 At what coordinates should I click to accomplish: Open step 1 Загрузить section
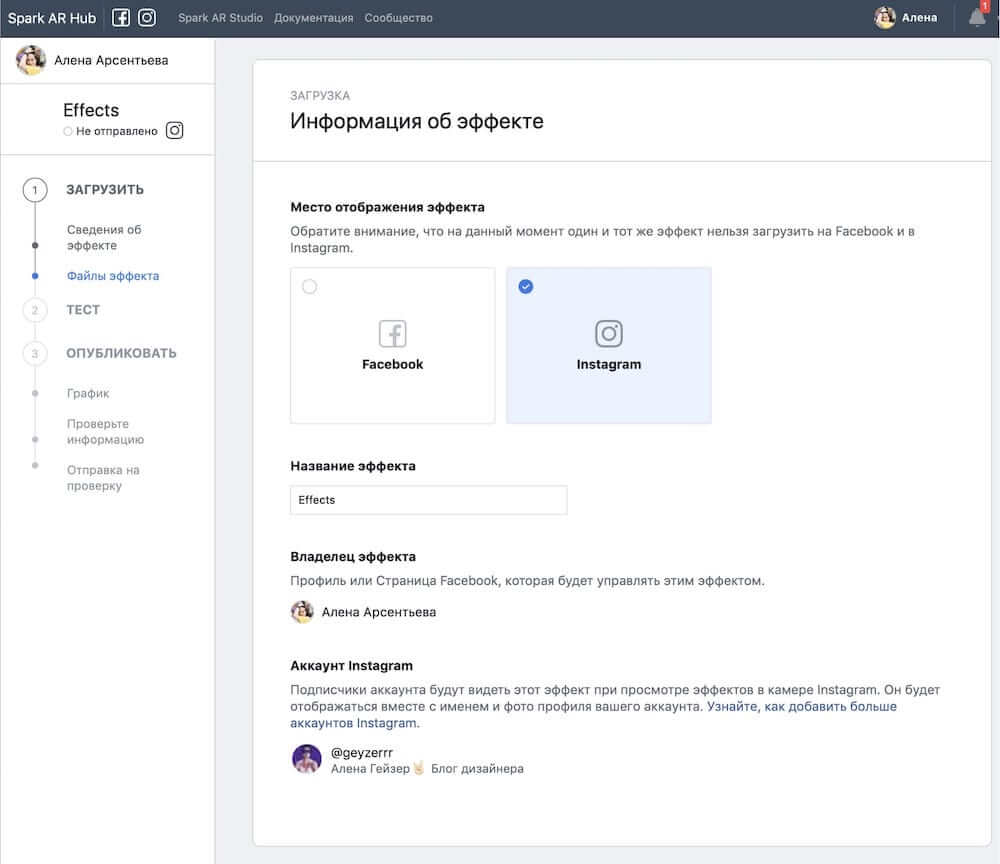point(105,190)
